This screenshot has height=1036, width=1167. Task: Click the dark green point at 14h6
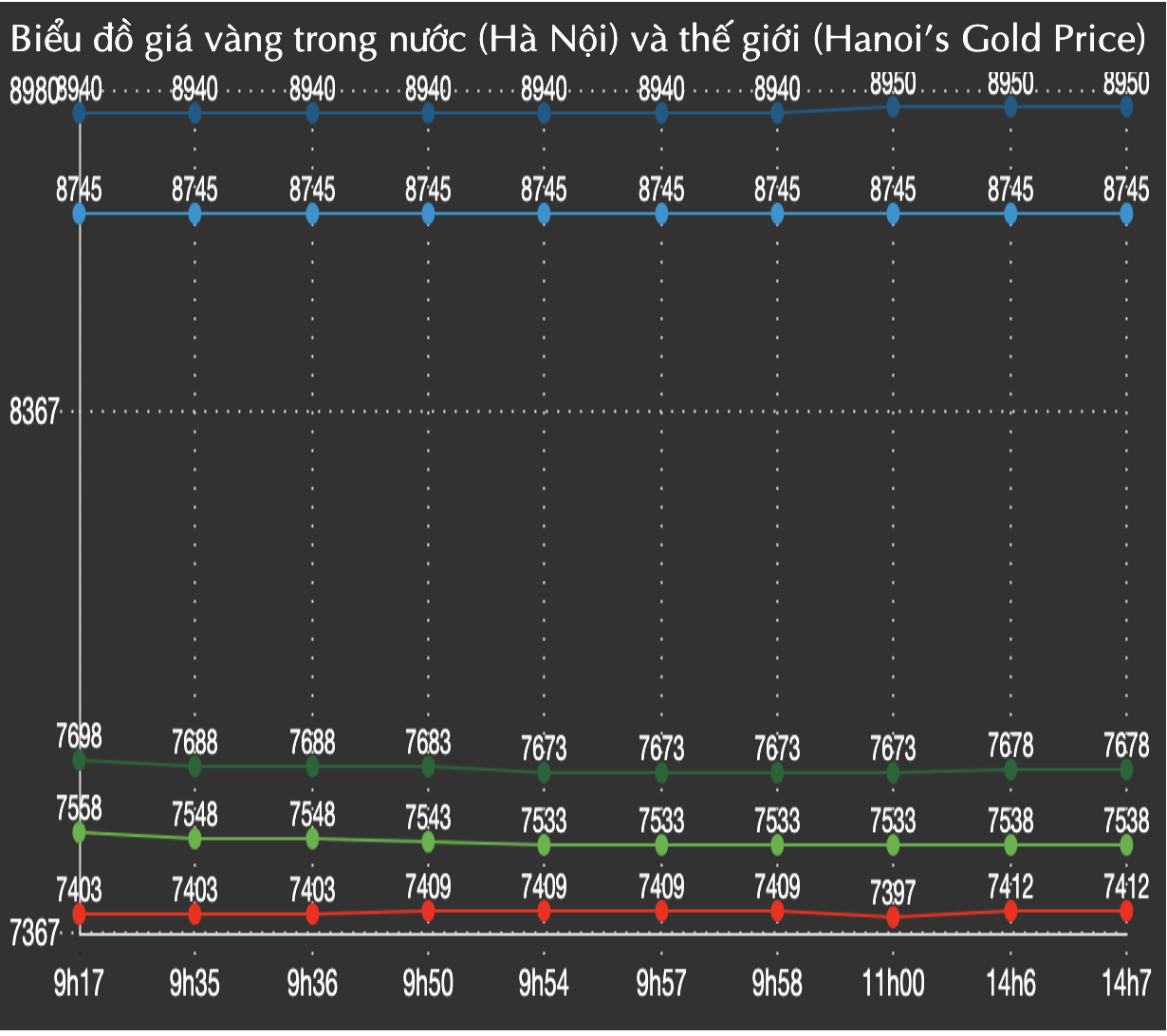coord(1010,769)
